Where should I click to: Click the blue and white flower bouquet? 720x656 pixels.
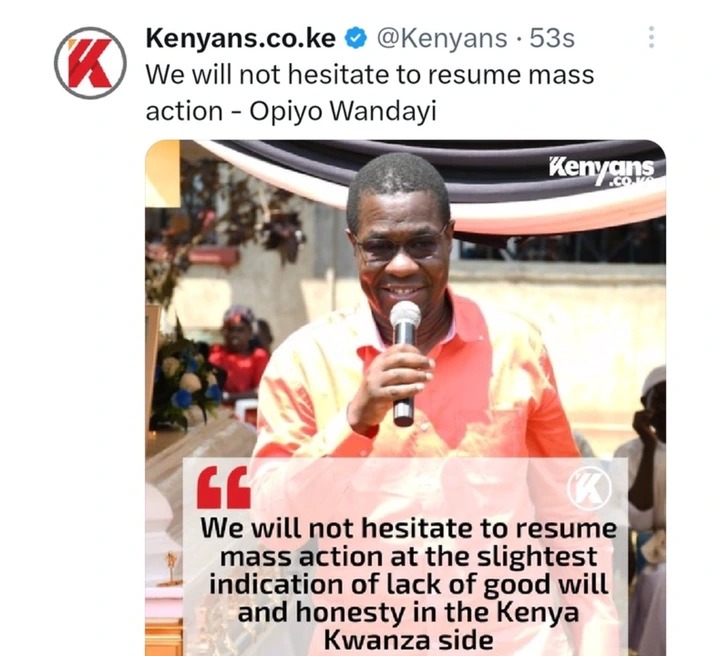coord(187,381)
